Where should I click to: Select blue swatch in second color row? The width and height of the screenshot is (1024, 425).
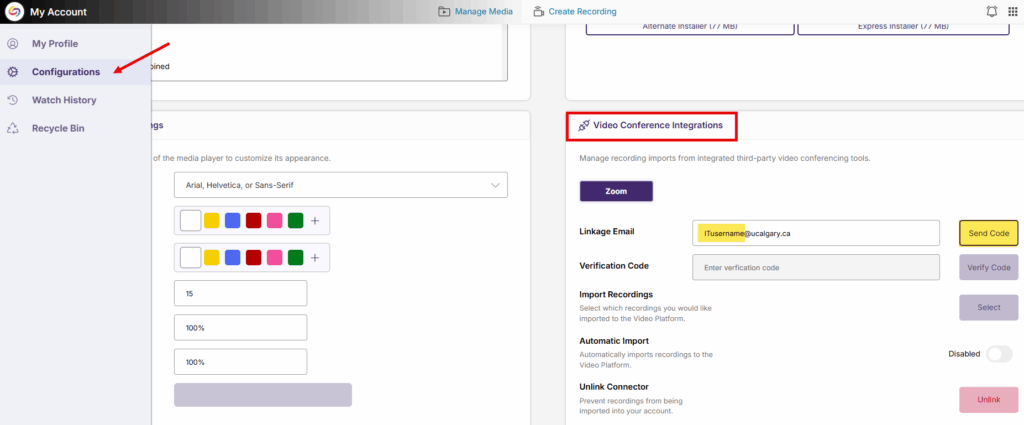[x=232, y=257]
